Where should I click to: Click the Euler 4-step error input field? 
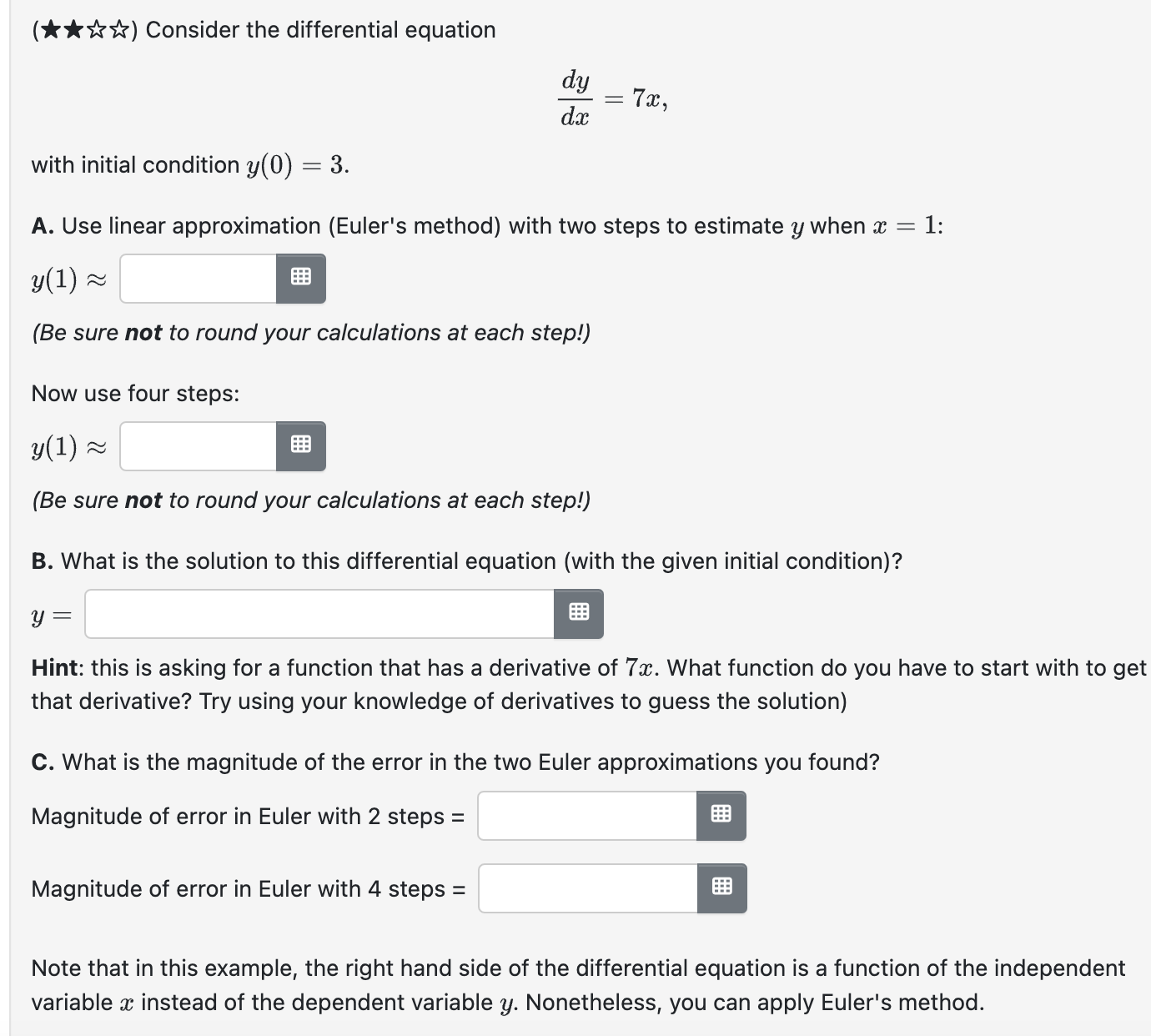[584, 888]
